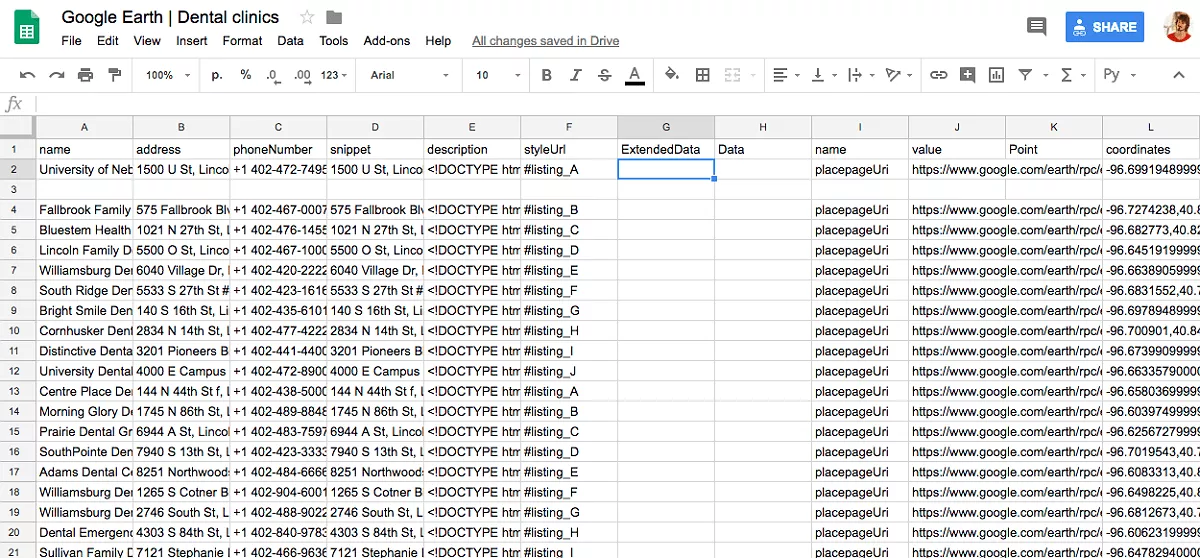The width and height of the screenshot is (1200, 558).
Task: Toggle strikethrough formatting
Action: coord(604,75)
